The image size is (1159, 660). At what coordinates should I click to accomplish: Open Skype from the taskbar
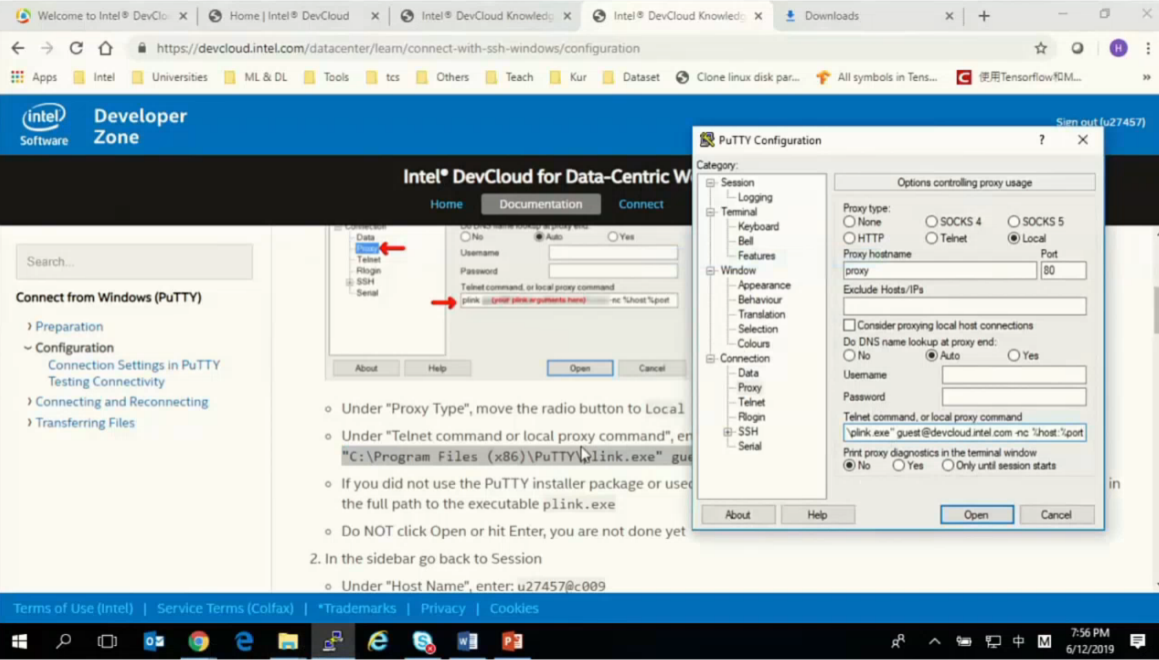[x=423, y=641]
